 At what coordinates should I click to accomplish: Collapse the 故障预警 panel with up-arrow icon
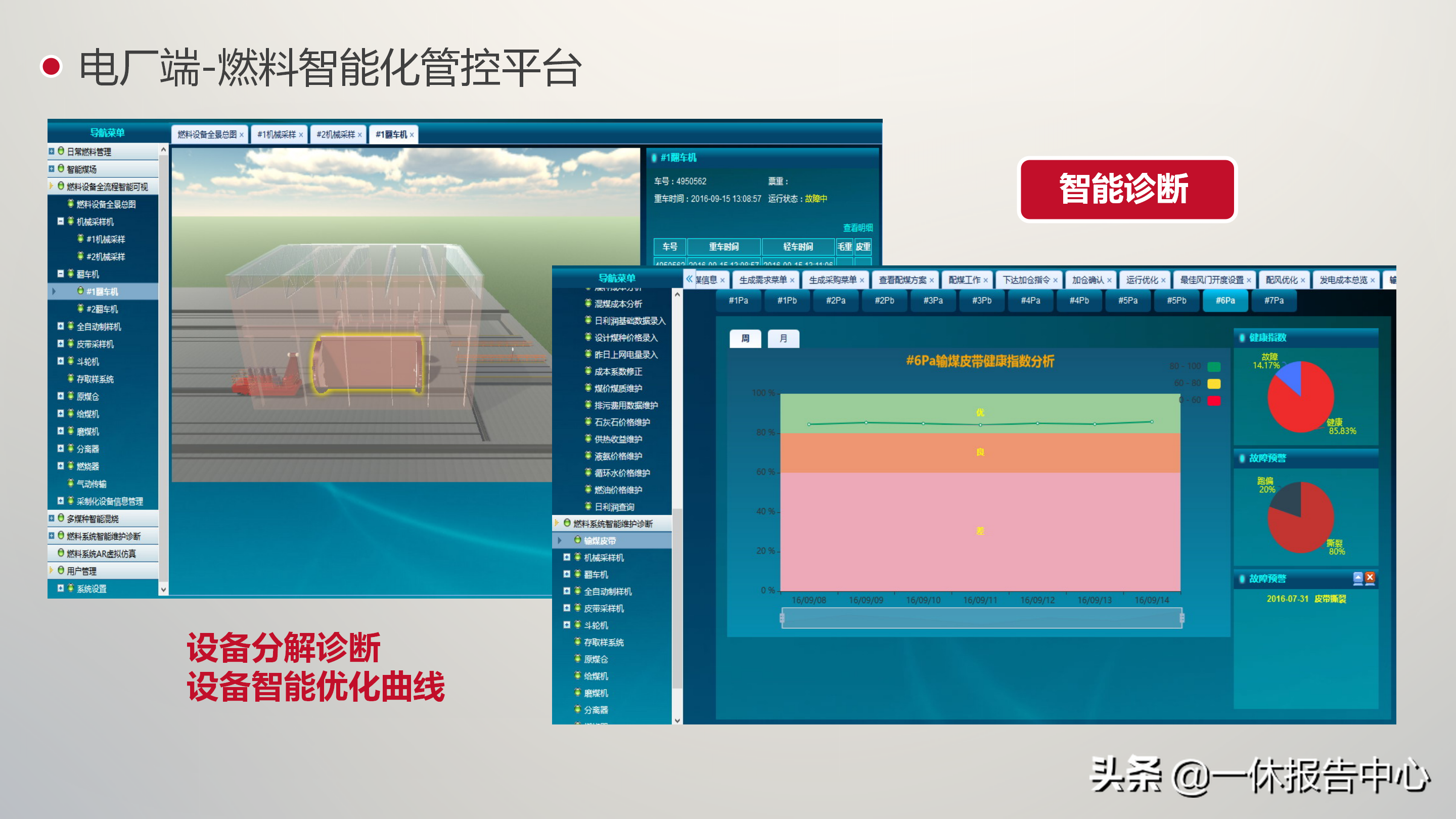click(x=1357, y=578)
